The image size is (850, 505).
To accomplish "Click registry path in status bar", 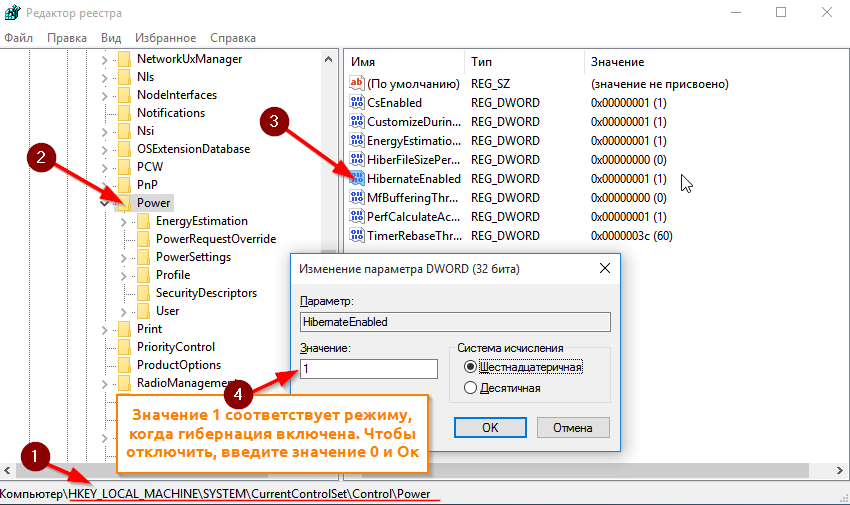I will [215, 494].
